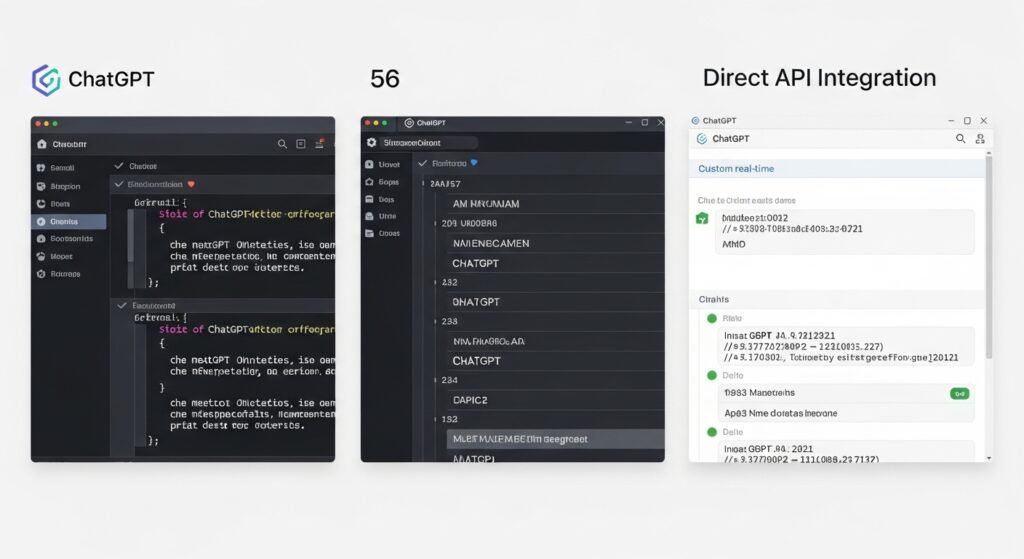Select the Boers sidebar icon
The width and height of the screenshot is (1024, 559).
pyautogui.click(x=41, y=204)
